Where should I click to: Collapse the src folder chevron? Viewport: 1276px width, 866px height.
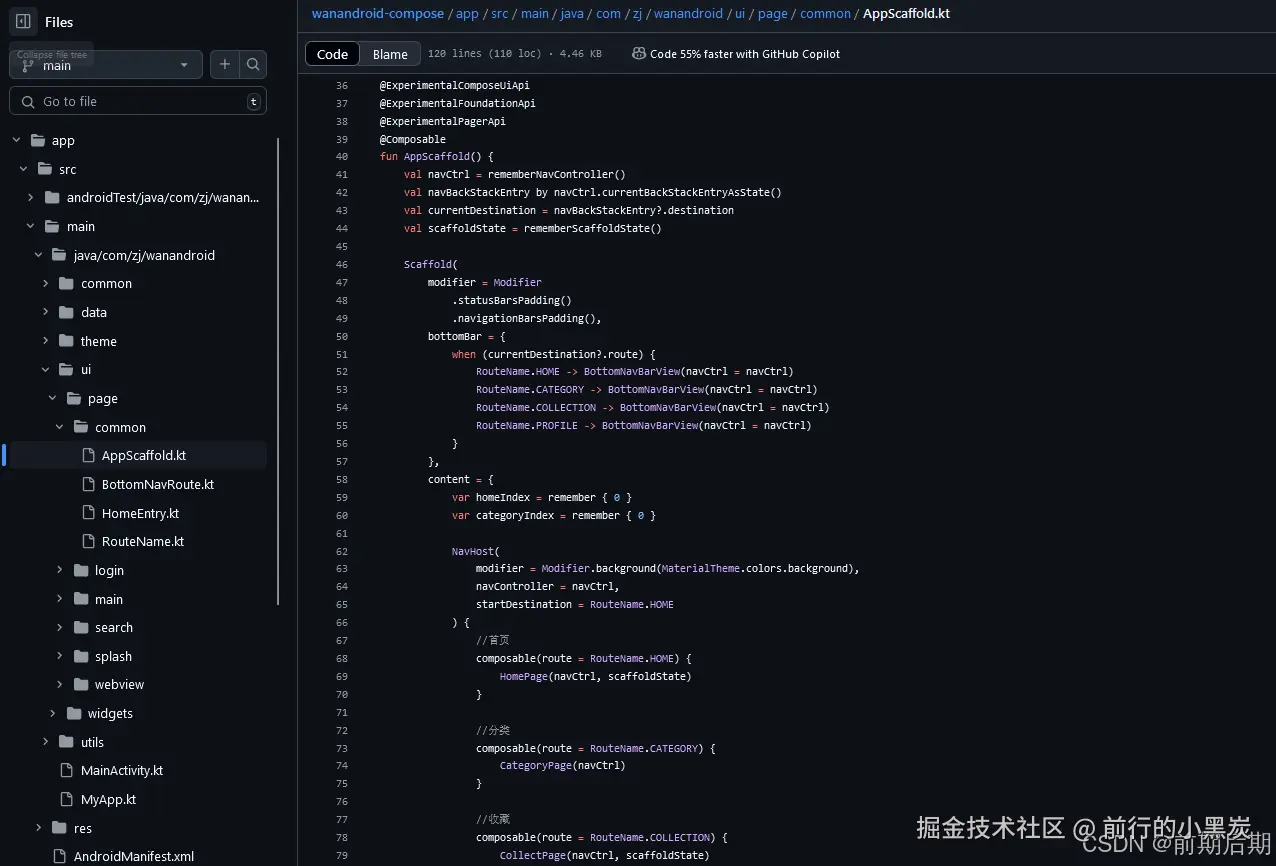coord(24,169)
